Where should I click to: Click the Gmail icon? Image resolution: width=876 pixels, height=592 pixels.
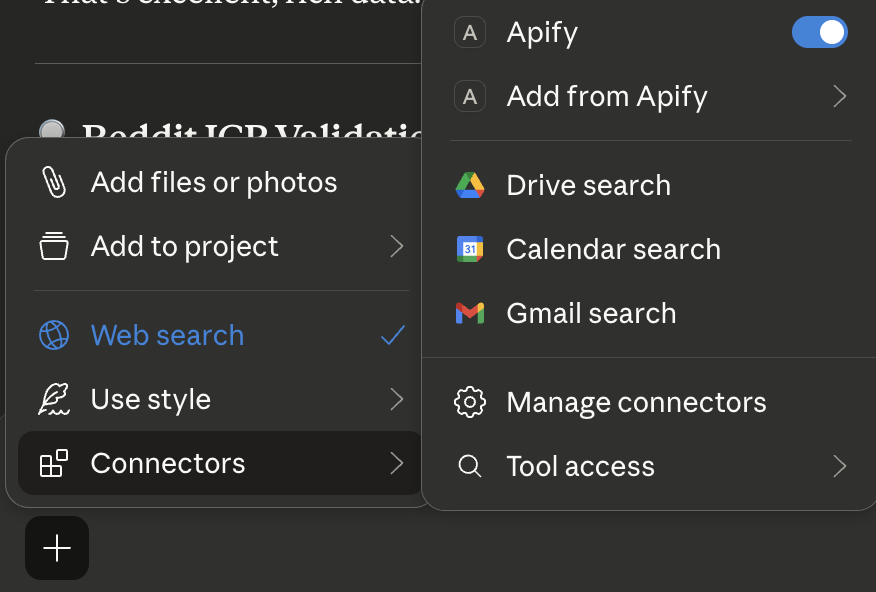[x=470, y=313]
